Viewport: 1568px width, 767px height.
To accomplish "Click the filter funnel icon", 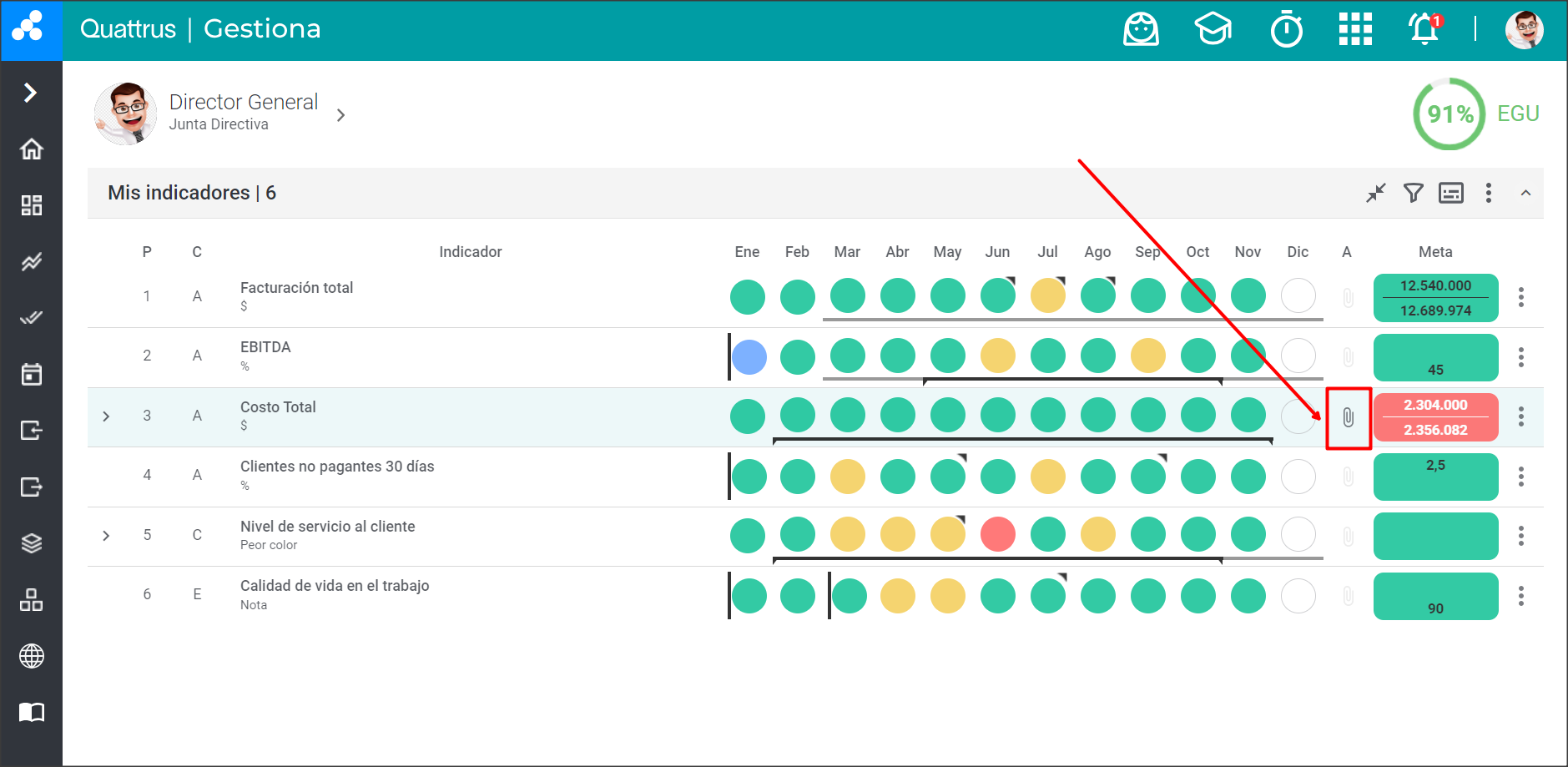I will point(1413,194).
